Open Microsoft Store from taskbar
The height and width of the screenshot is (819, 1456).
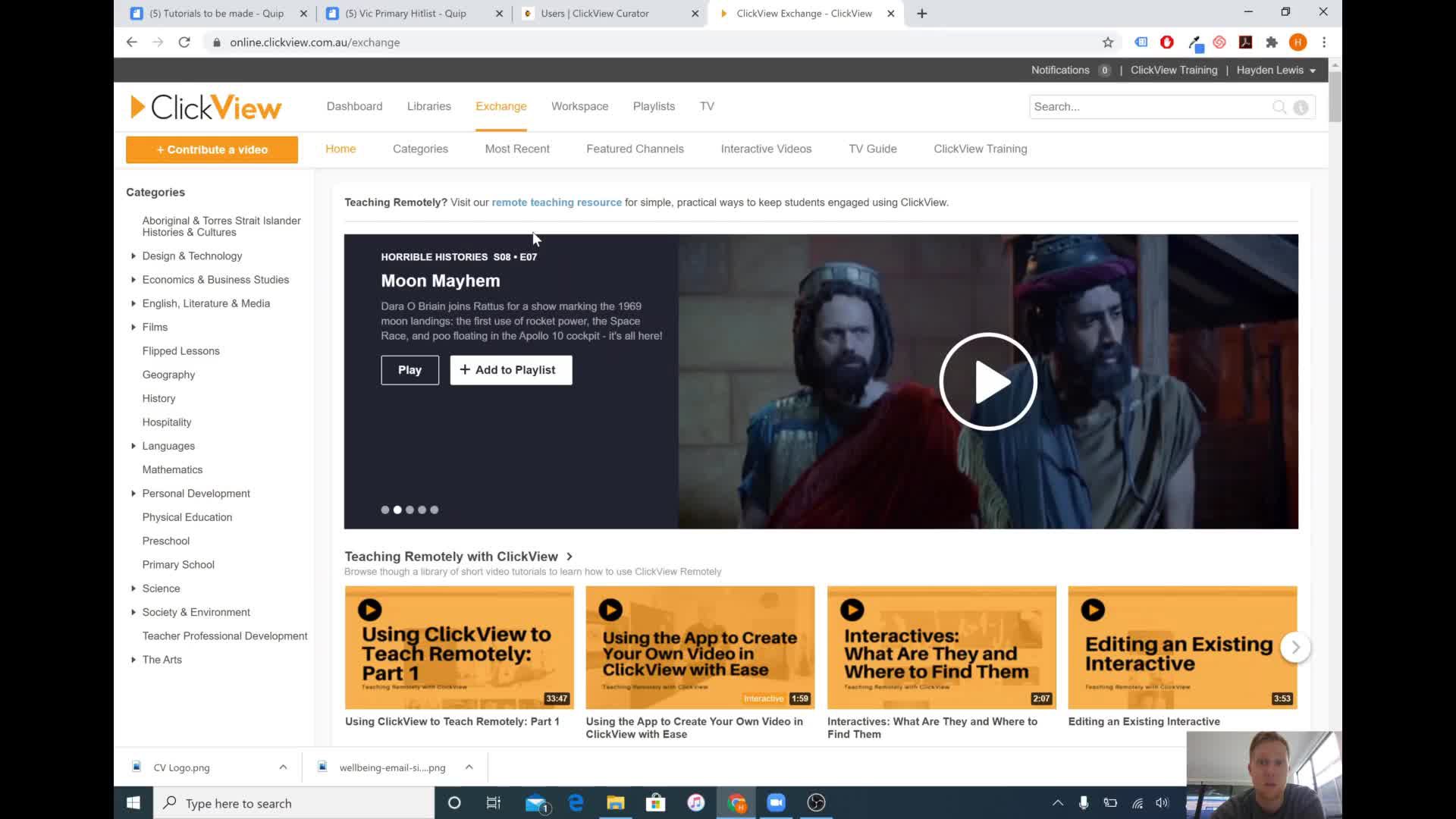tap(655, 802)
